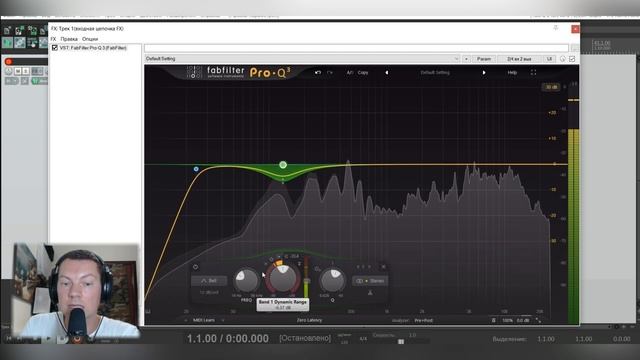The width and height of the screenshot is (640, 360).
Task: Open the 12 dB/oct slope selector
Action: coord(209,293)
